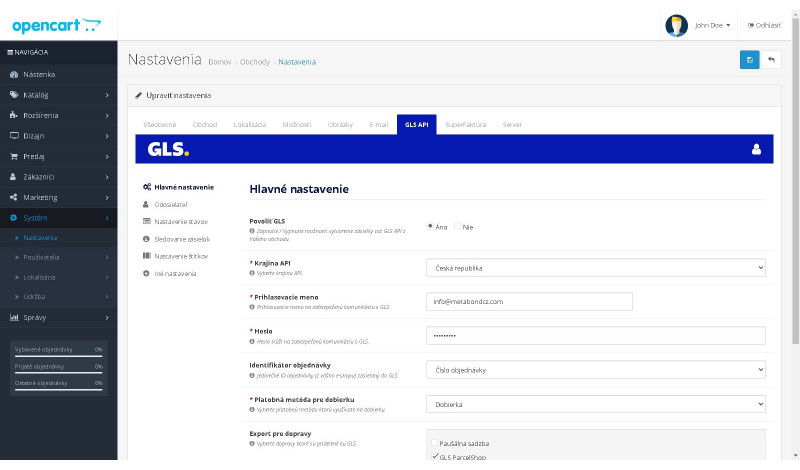Click the Obchody breadcrumb link
The height and width of the screenshot is (470, 800).
click(255, 62)
